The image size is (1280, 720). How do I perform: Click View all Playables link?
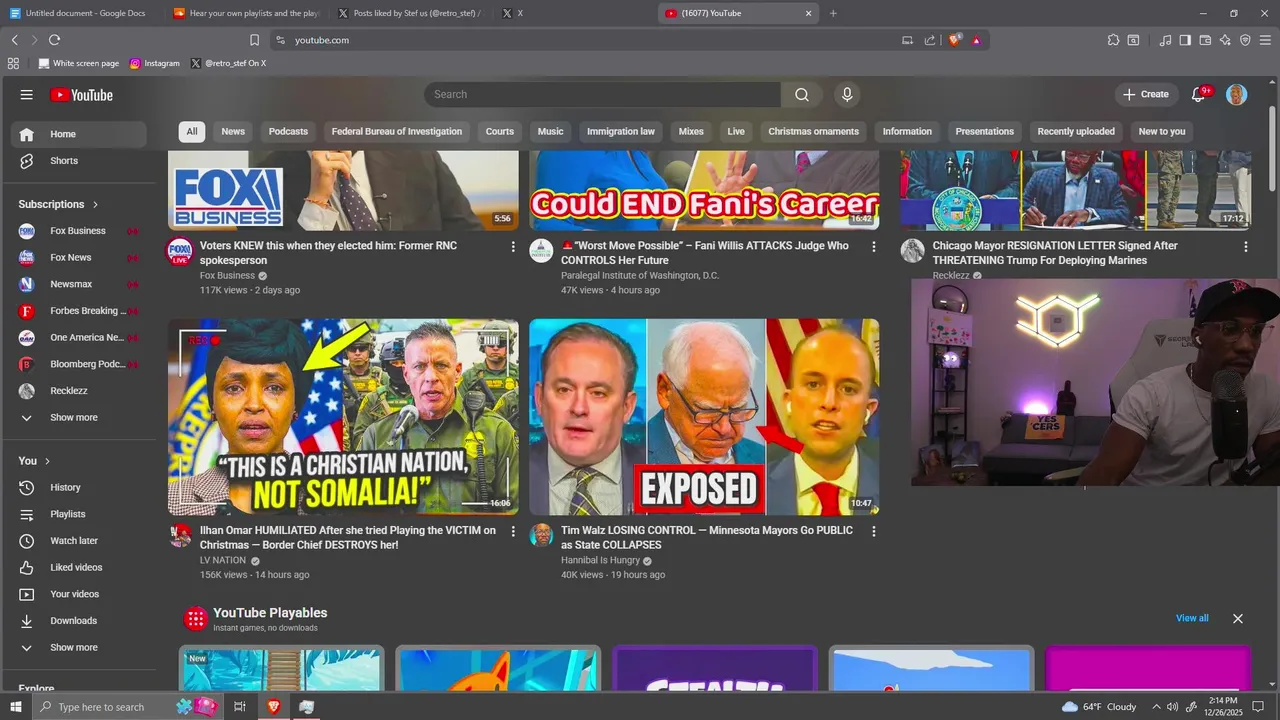(1192, 618)
